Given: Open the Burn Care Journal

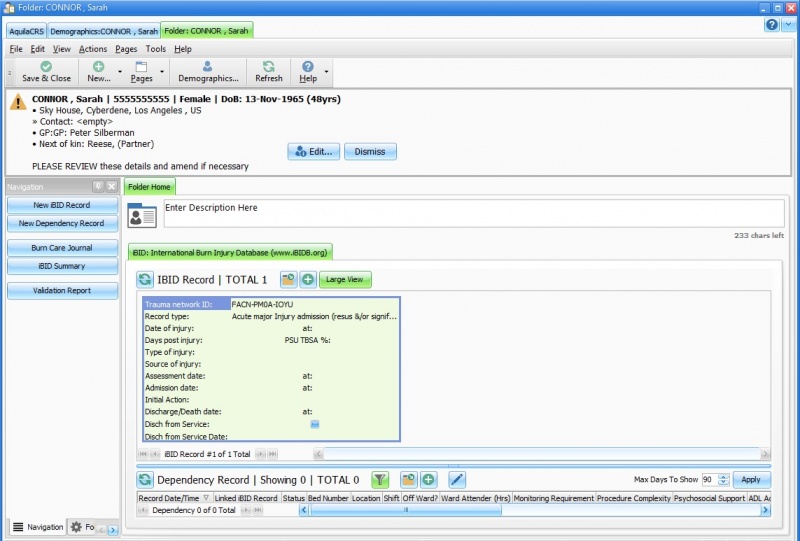Looking at the screenshot, I should [x=61, y=247].
